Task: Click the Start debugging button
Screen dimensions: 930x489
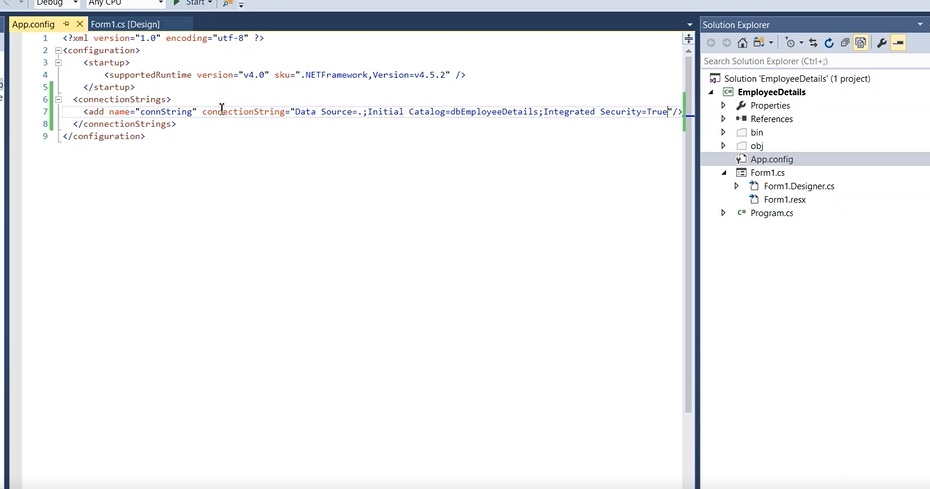Action: tap(188, 3)
